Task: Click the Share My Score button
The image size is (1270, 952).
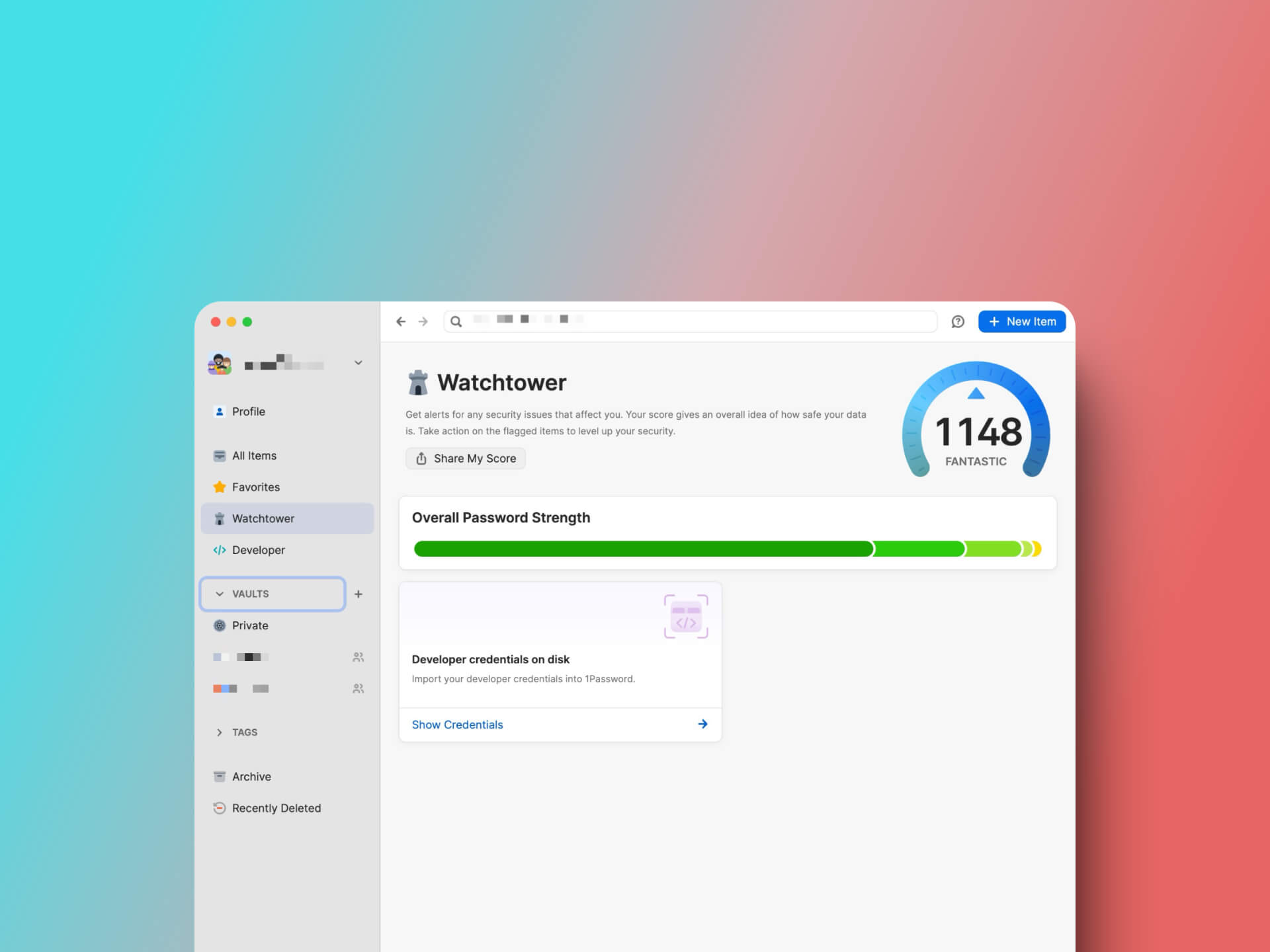Action: tap(466, 458)
